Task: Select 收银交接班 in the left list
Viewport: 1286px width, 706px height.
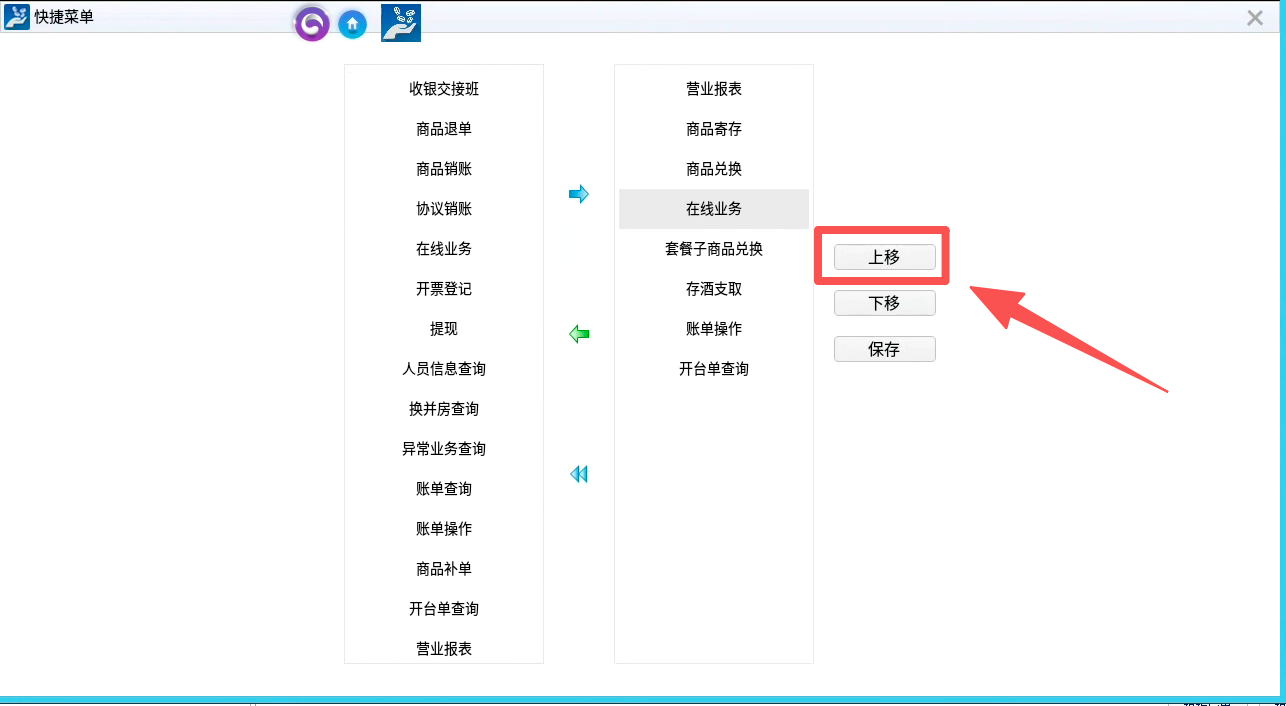Action: coord(443,89)
